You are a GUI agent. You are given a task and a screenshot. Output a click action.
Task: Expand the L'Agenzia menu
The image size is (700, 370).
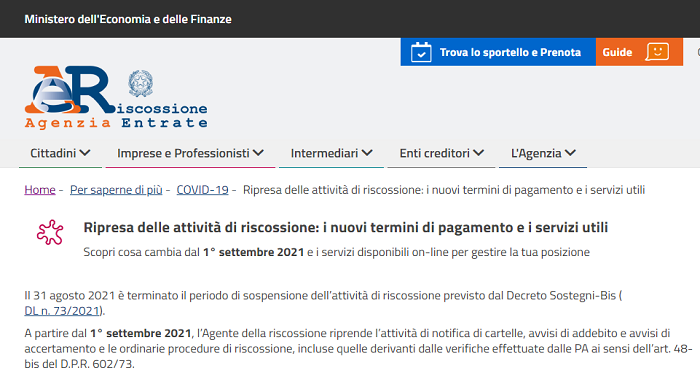(543, 153)
